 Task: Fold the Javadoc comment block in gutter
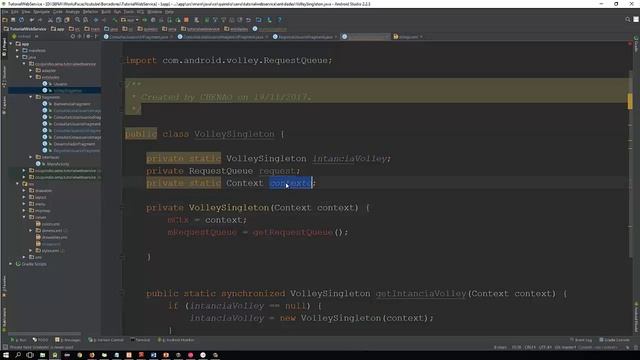122,84
